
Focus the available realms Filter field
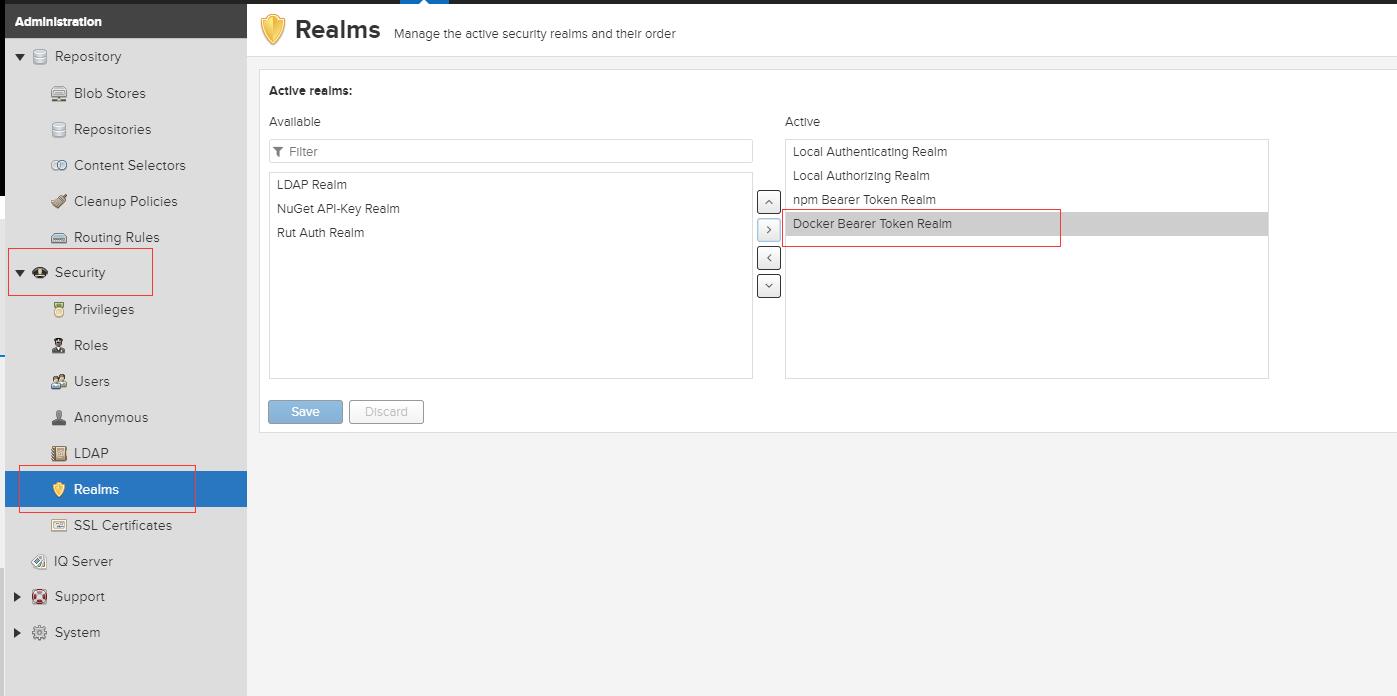pyautogui.click(x=511, y=151)
